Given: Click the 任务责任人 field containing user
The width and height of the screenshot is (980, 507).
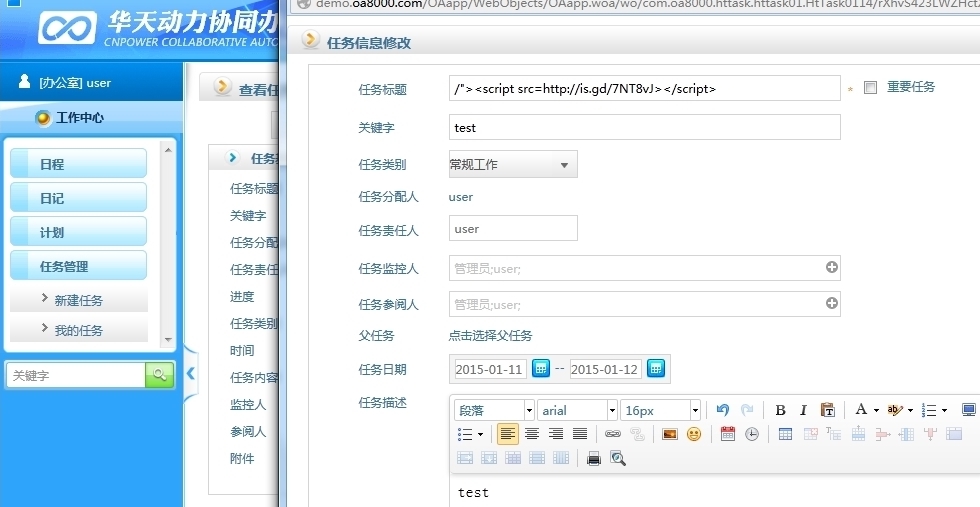Looking at the screenshot, I should [x=513, y=228].
